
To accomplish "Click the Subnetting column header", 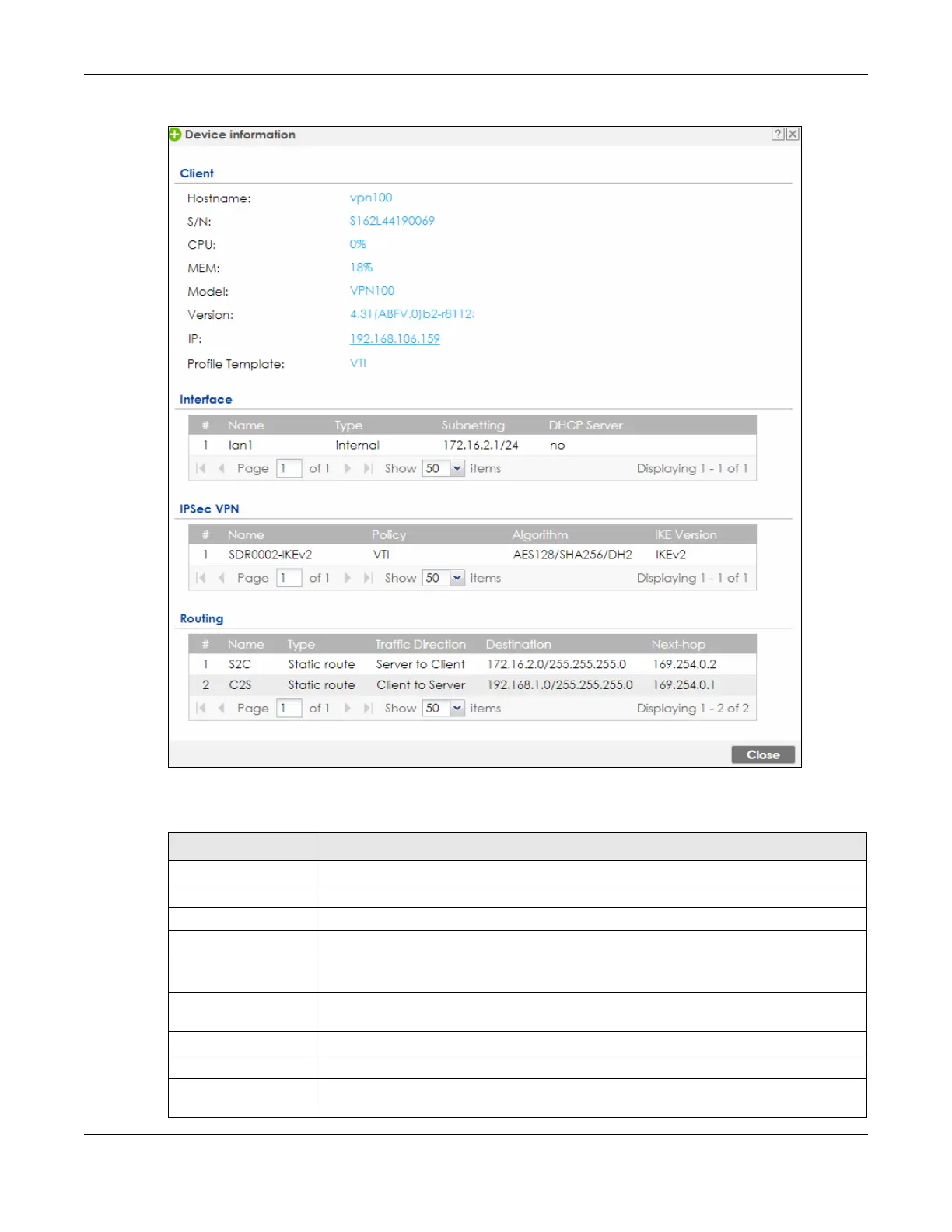I will click(x=473, y=425).
